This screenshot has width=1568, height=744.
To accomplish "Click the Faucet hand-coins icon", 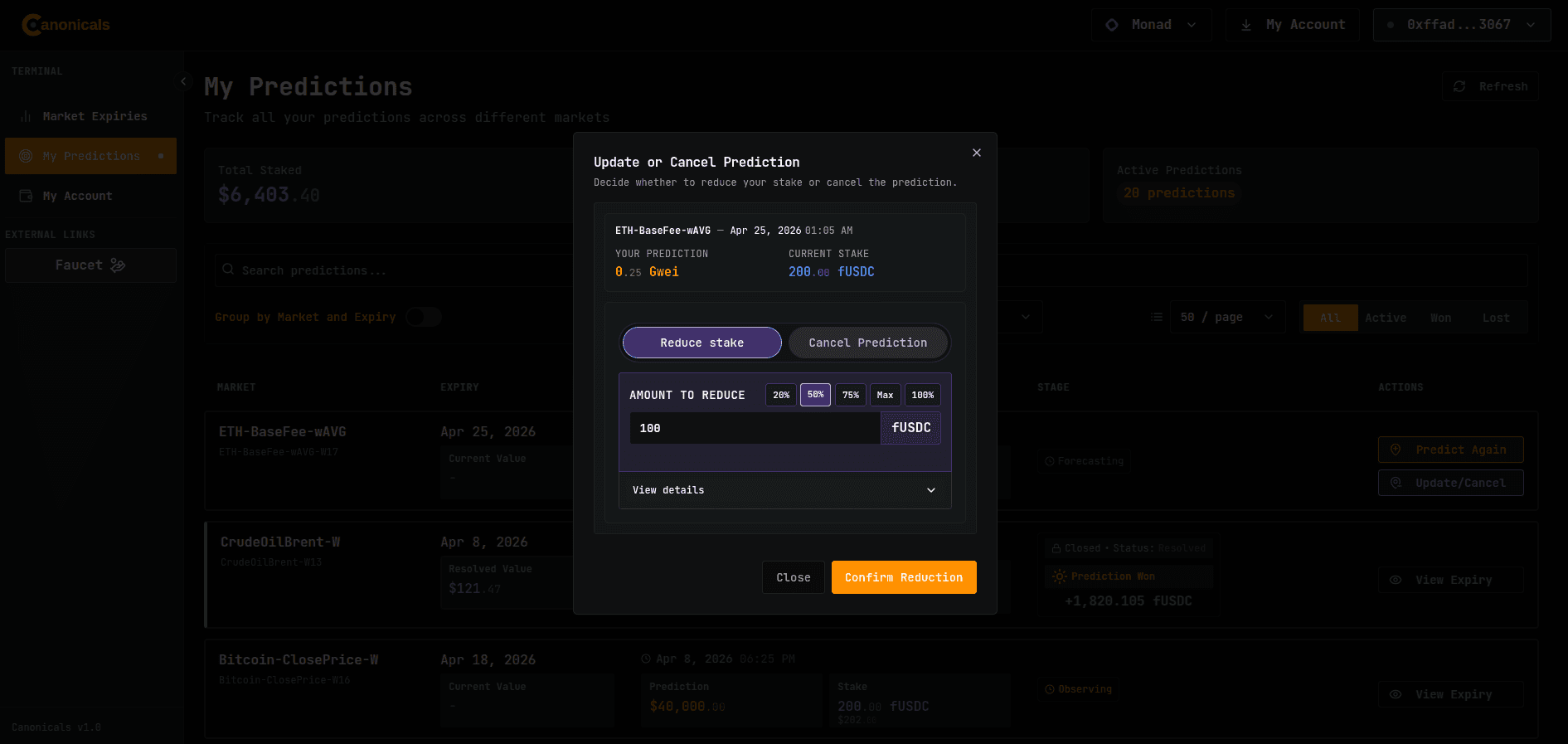I will pos(118,265).
